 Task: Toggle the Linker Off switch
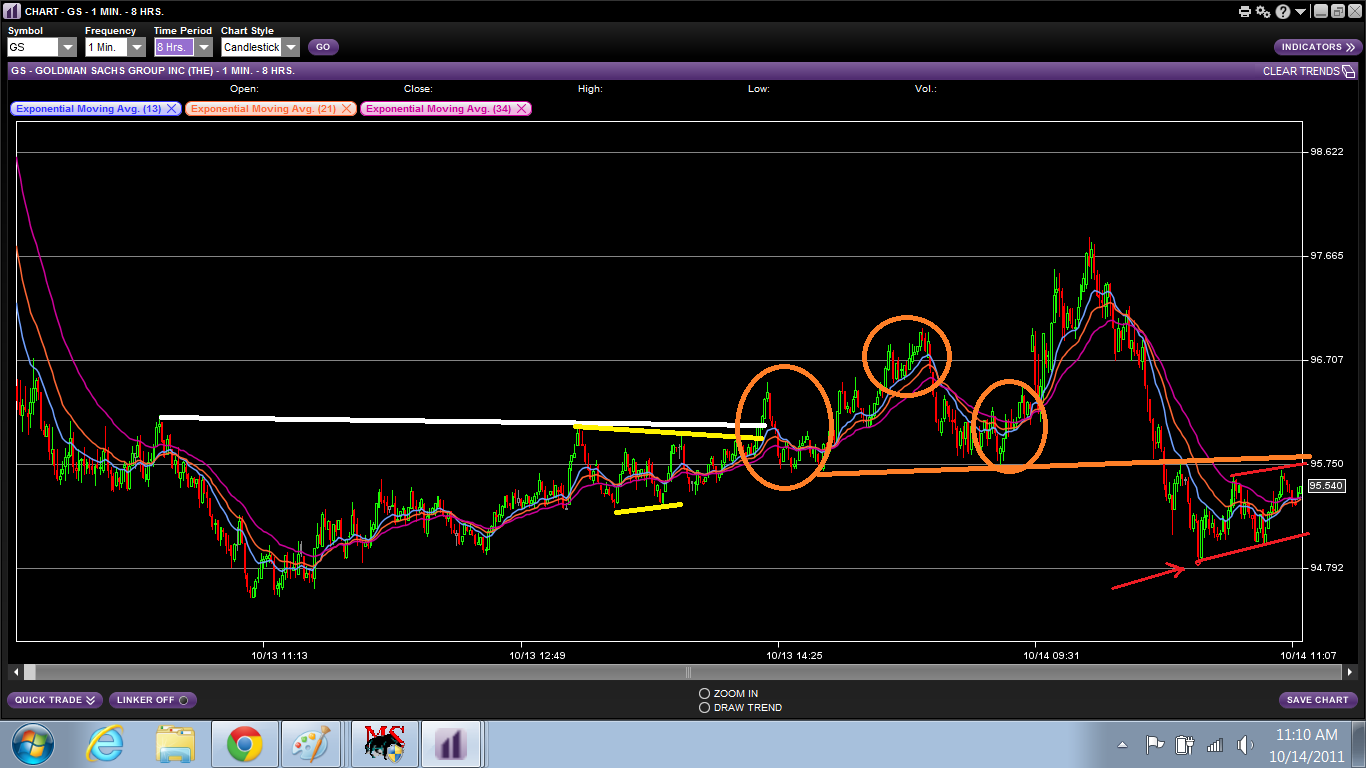tap(153, 700)
